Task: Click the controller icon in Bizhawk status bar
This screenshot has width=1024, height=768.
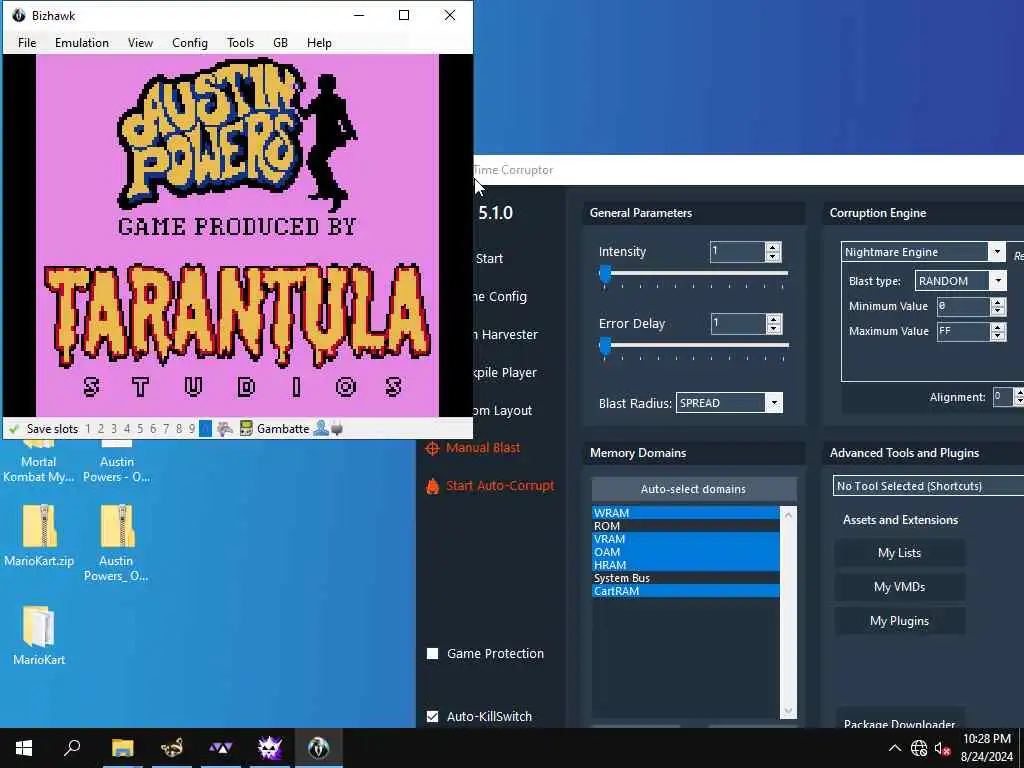Action: click(225, 429)
